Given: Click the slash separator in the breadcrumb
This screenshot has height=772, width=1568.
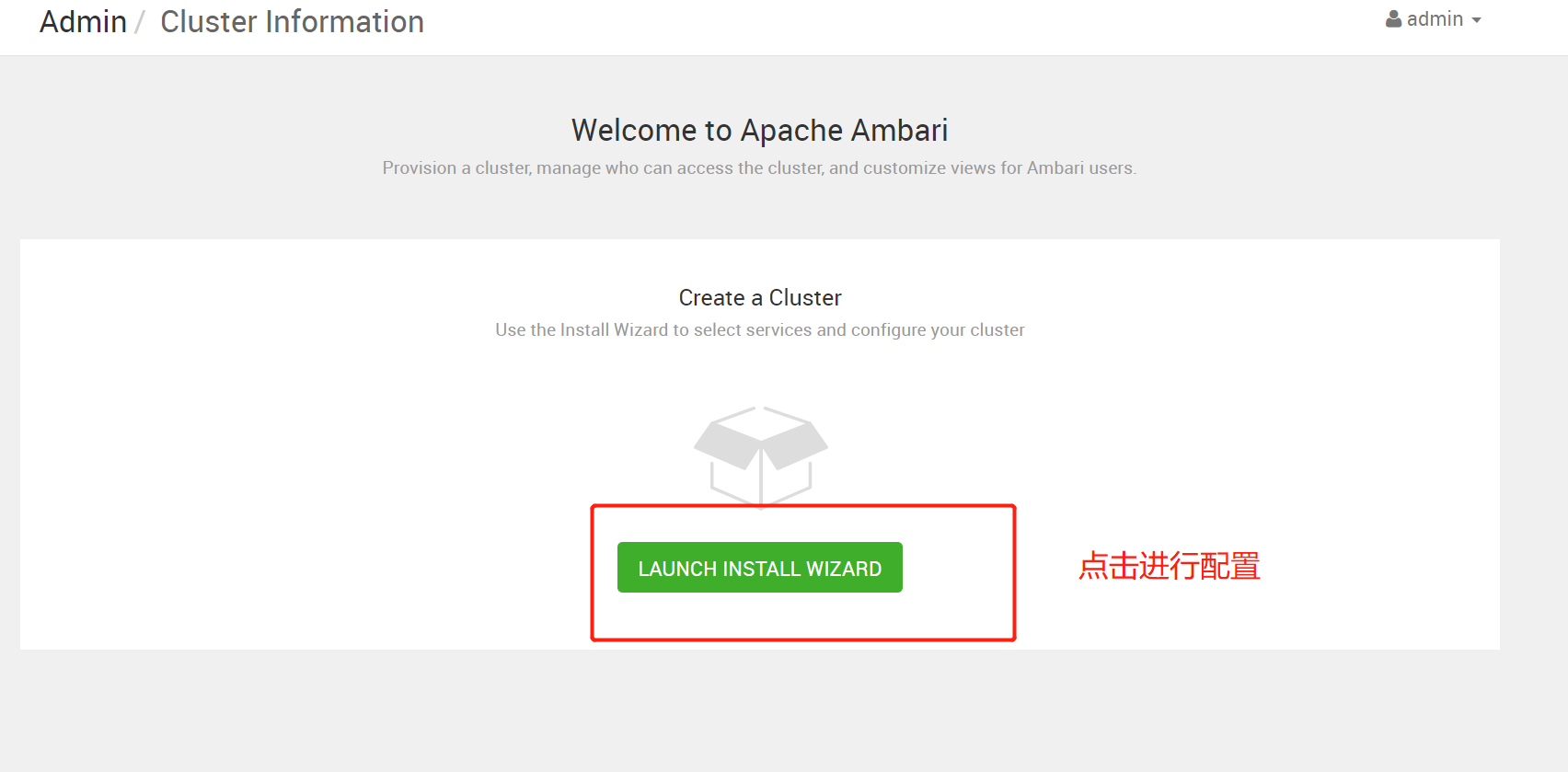Looking at the screenshot, I should 140,21.
